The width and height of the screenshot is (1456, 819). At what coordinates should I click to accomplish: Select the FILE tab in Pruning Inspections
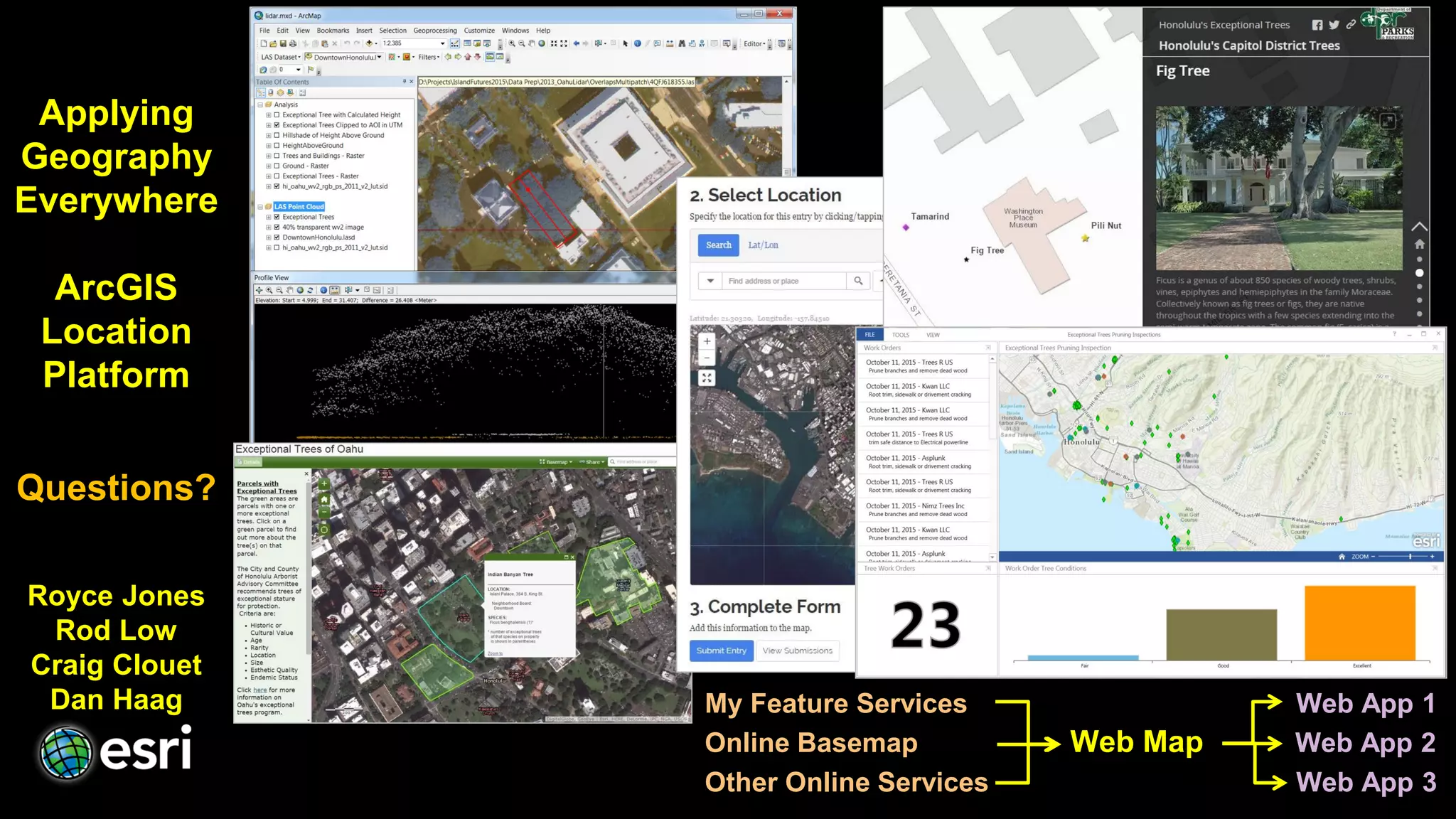[870, 335]
